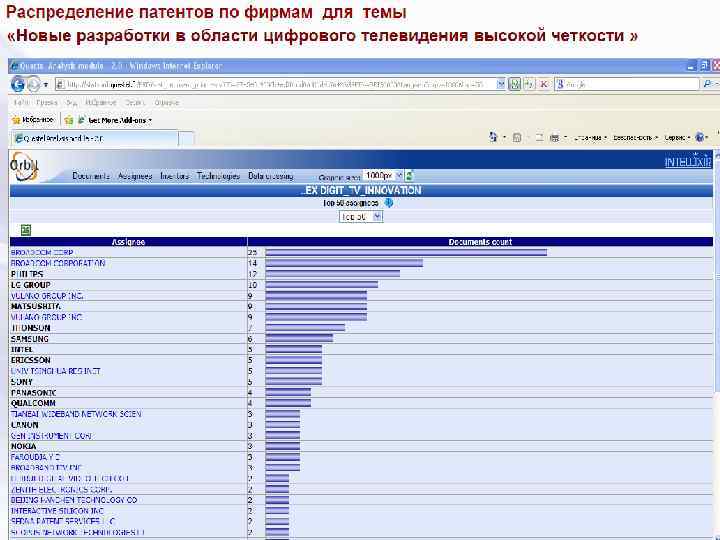
Task: Click the document count value 25
Action: (x=253, y=253)
